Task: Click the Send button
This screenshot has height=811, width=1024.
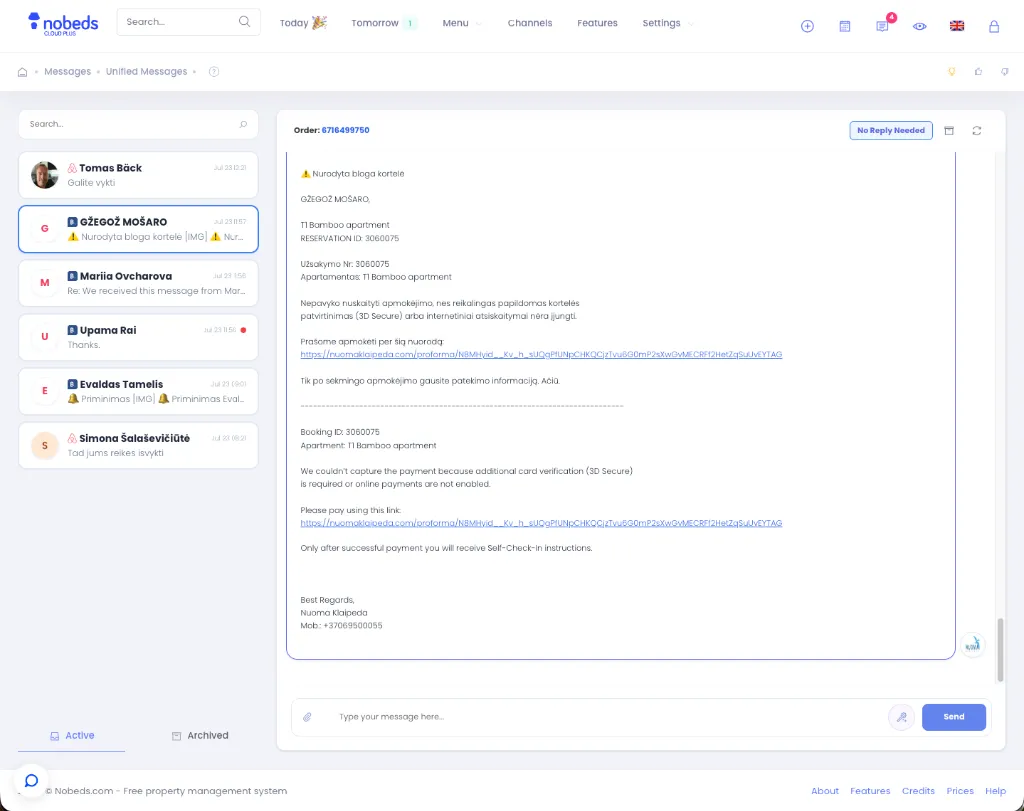Action: tap(953, 717)
